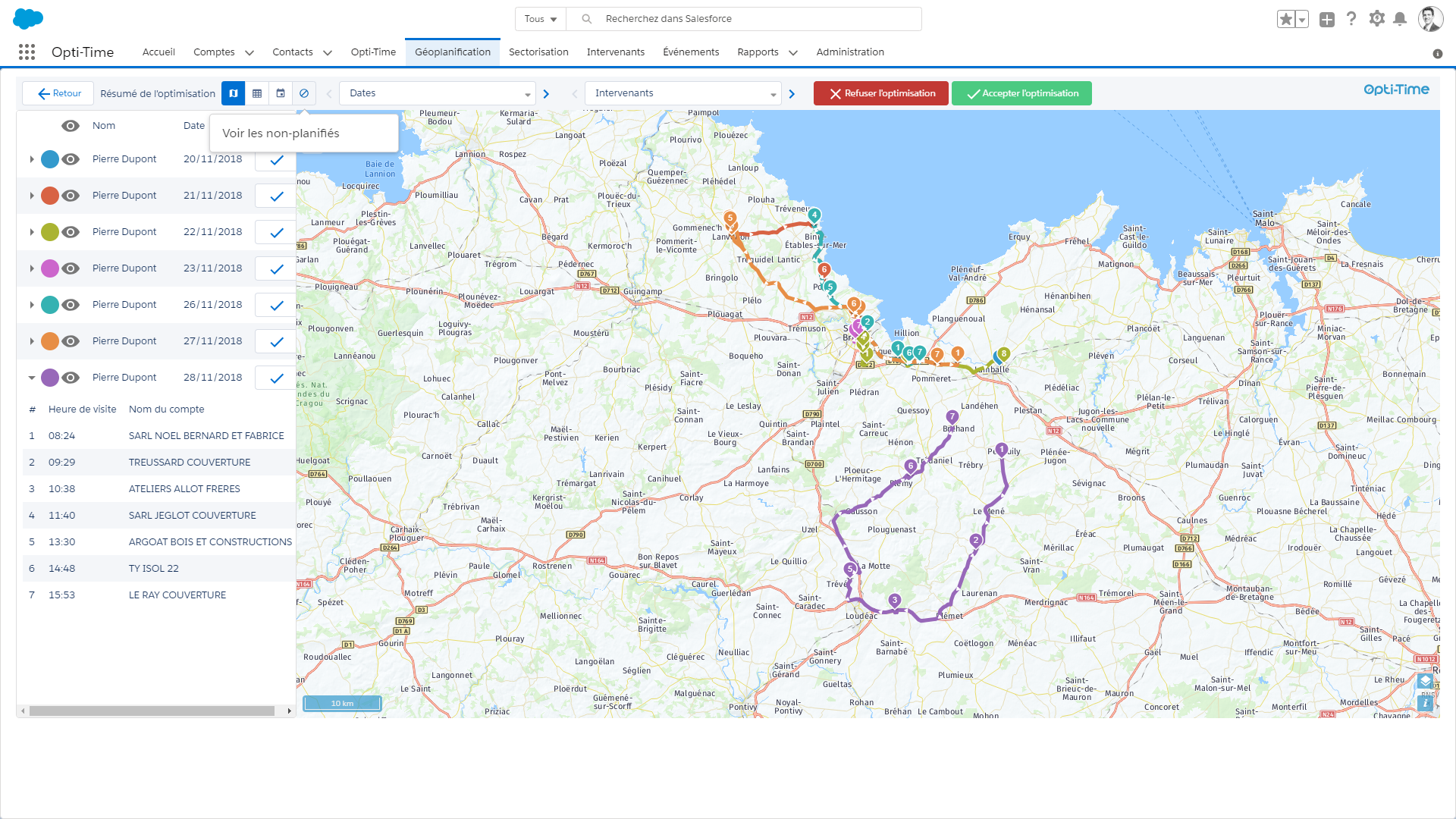Open the Administration tab

click(x=850, y=52)
